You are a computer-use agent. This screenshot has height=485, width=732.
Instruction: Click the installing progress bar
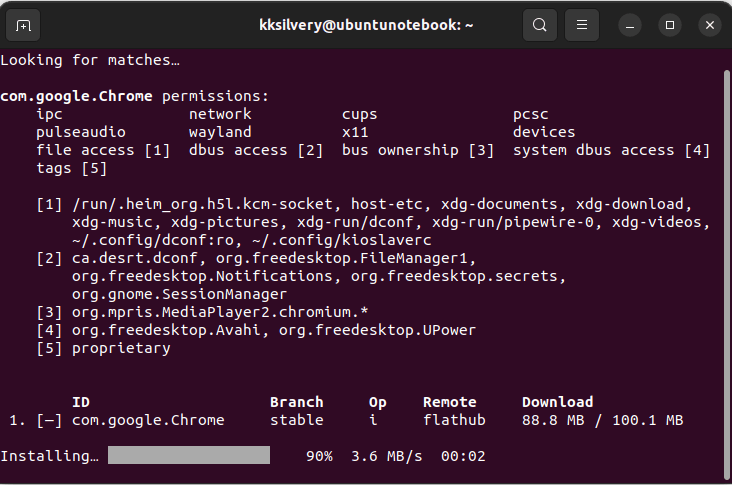189,455
